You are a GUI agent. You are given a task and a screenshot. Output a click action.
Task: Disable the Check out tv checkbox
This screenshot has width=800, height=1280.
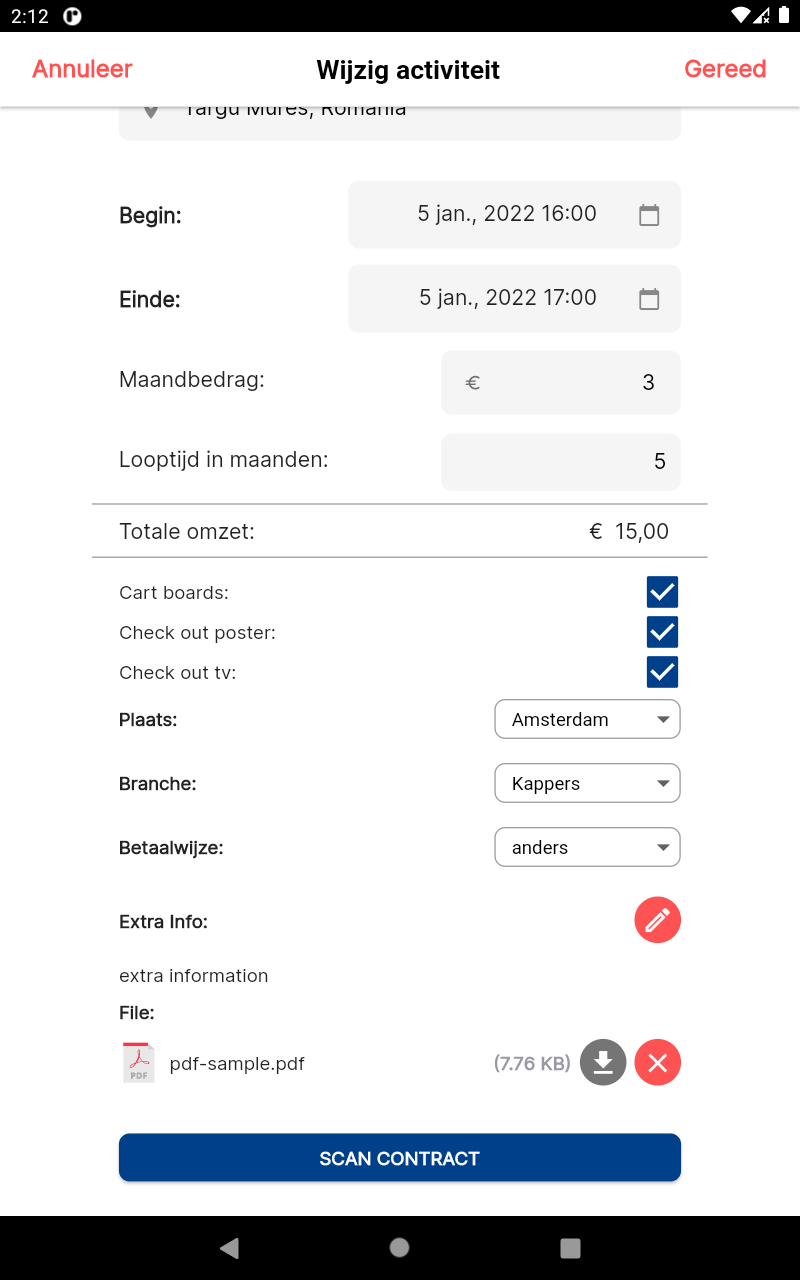pyautogui.click(x=662, y=672)
